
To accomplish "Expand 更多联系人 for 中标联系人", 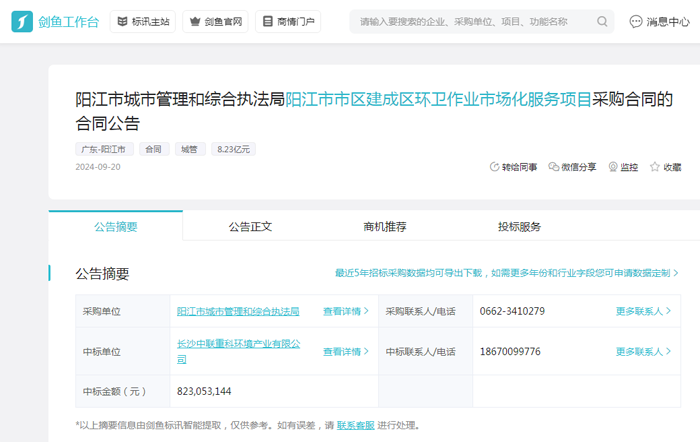I will (x=643, y=351).
